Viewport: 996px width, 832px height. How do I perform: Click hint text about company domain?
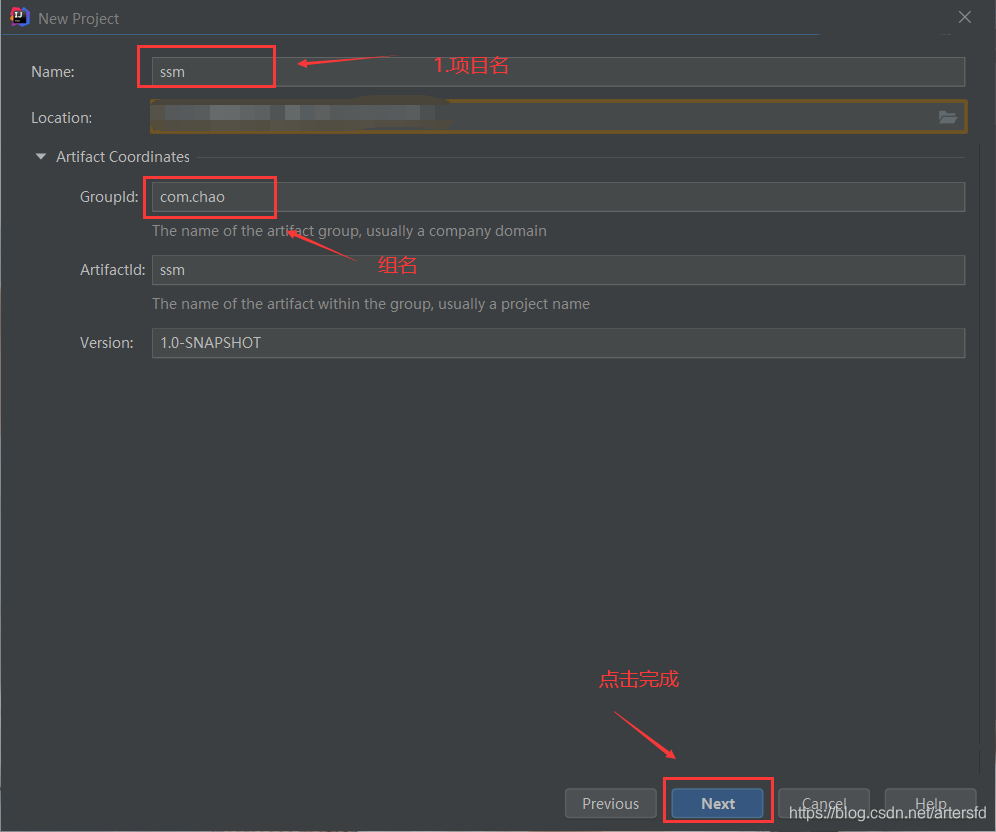coord(349,231)
